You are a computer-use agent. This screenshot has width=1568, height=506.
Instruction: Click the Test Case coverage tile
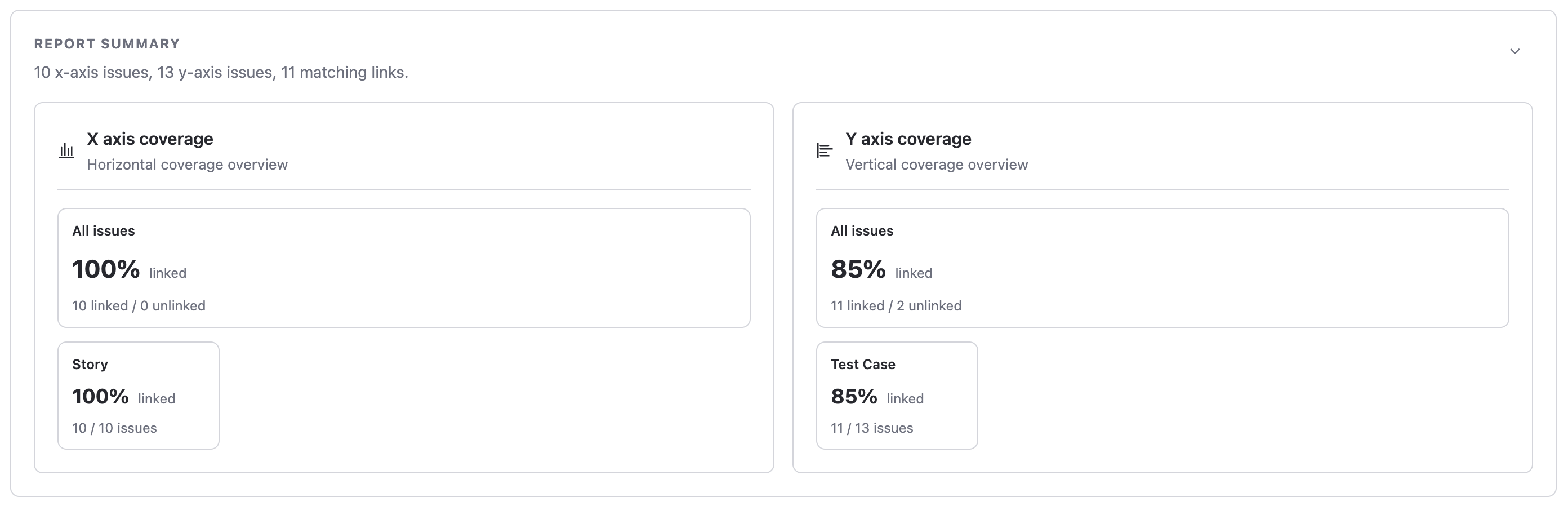tap(897, 395)
